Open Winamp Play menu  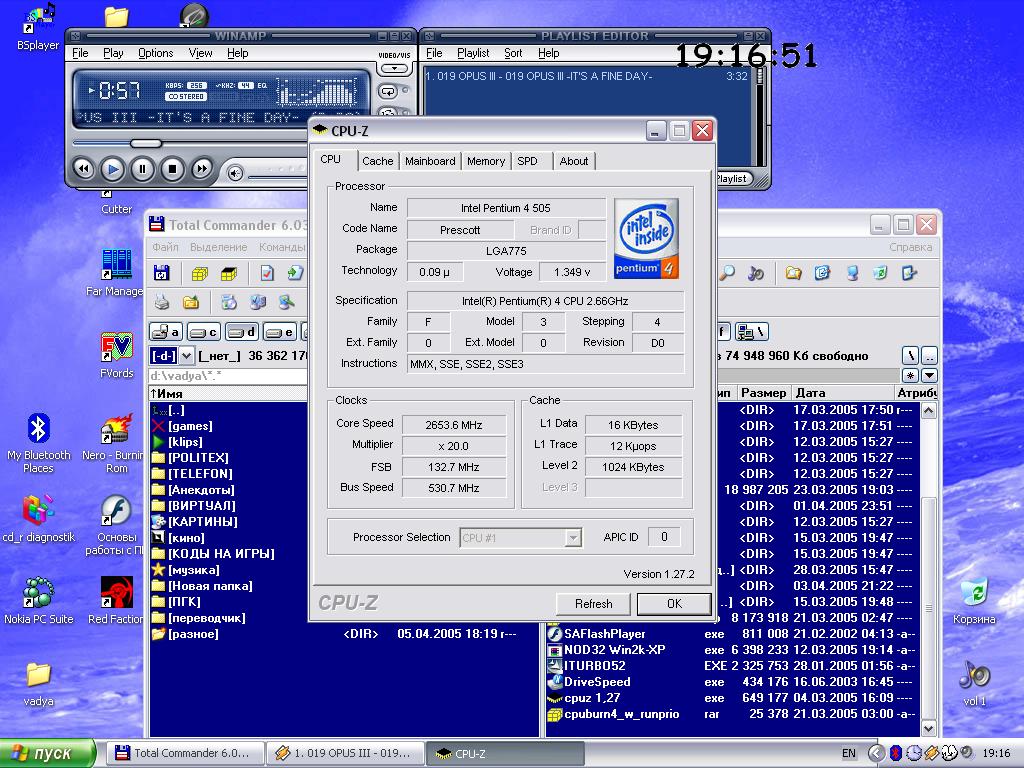(113, 54)
